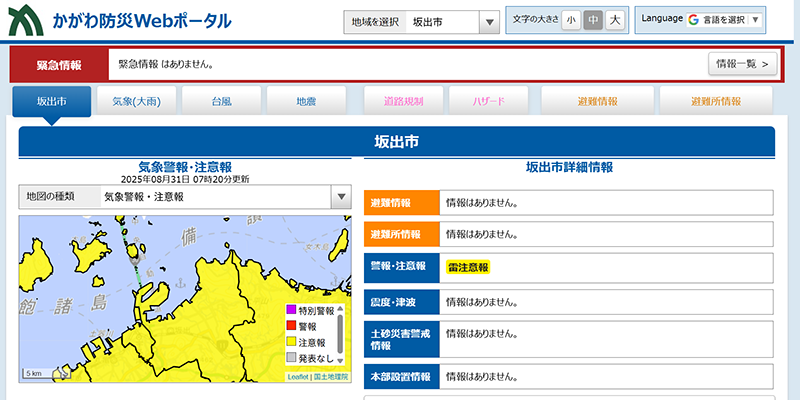Set text size to 小
This screenshot has width=800, height=400.
[x=570, y=20]
